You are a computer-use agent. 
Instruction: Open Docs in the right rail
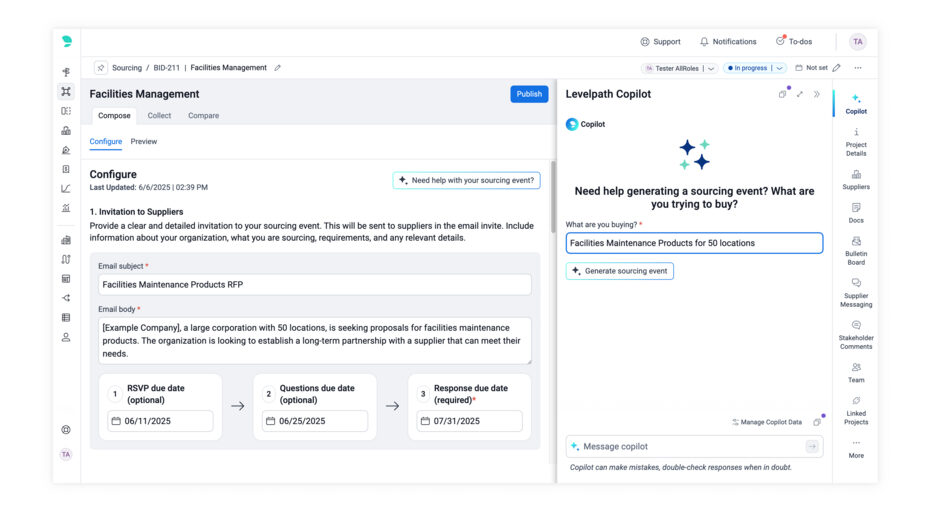point(856,213)
